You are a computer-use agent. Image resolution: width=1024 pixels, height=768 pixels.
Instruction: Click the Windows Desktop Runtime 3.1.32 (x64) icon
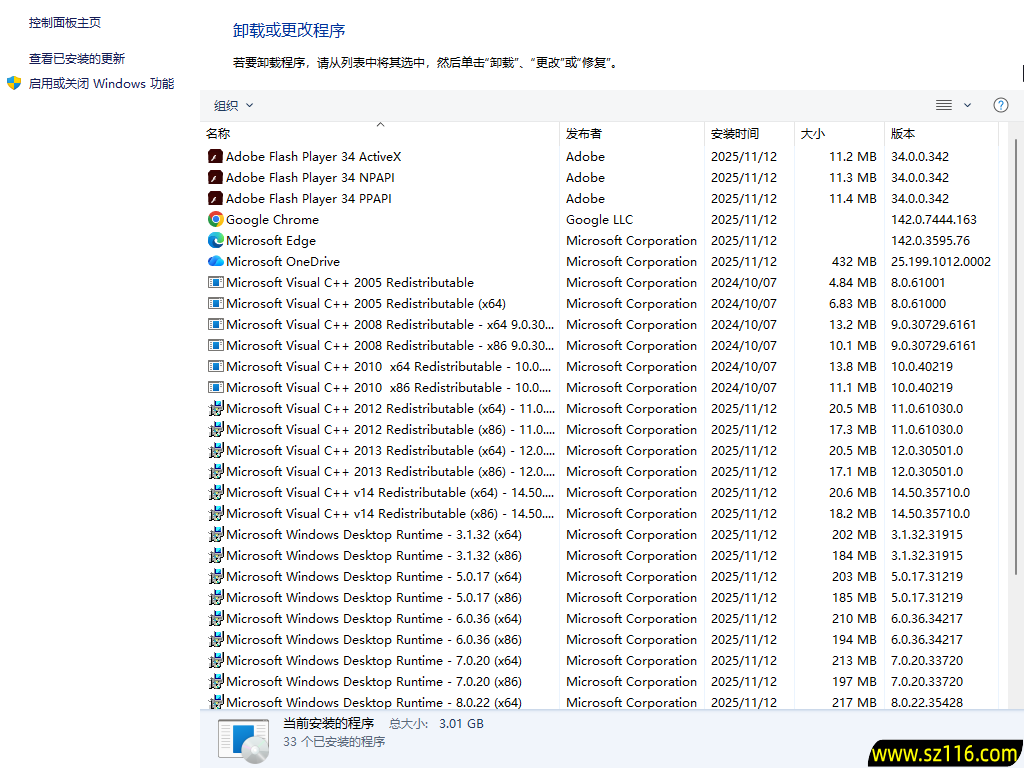(x=215, y=535)
